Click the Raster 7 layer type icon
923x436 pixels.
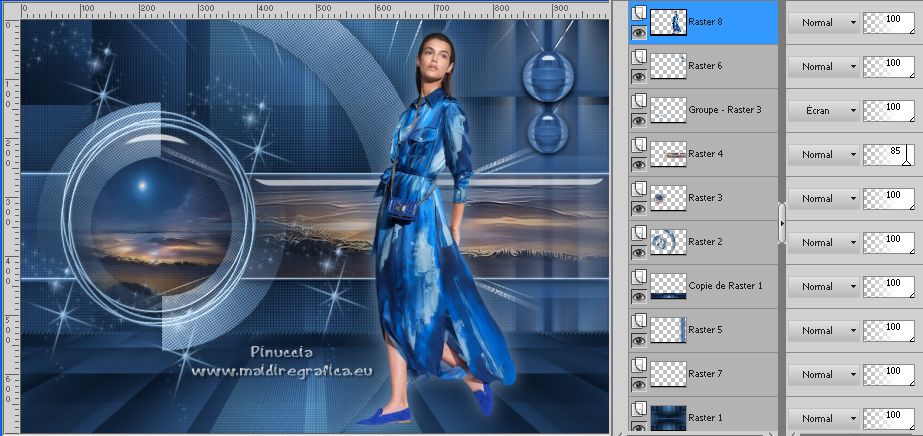(x=639, y=365)
